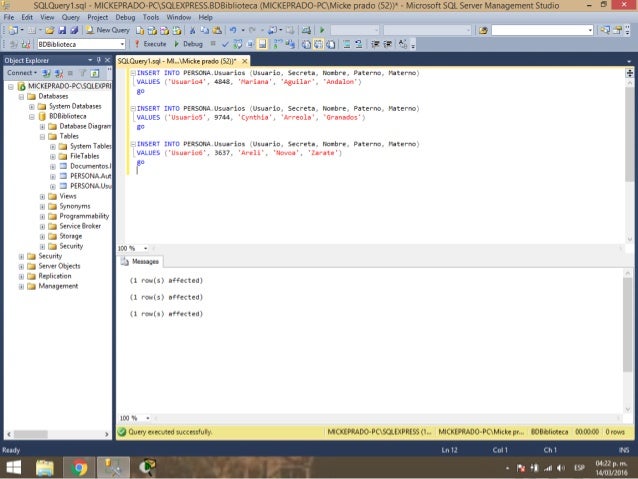This screenshot has width=638, height=479.
Task: Decrease indent of selected lines
Action: (x=375, y=44)
